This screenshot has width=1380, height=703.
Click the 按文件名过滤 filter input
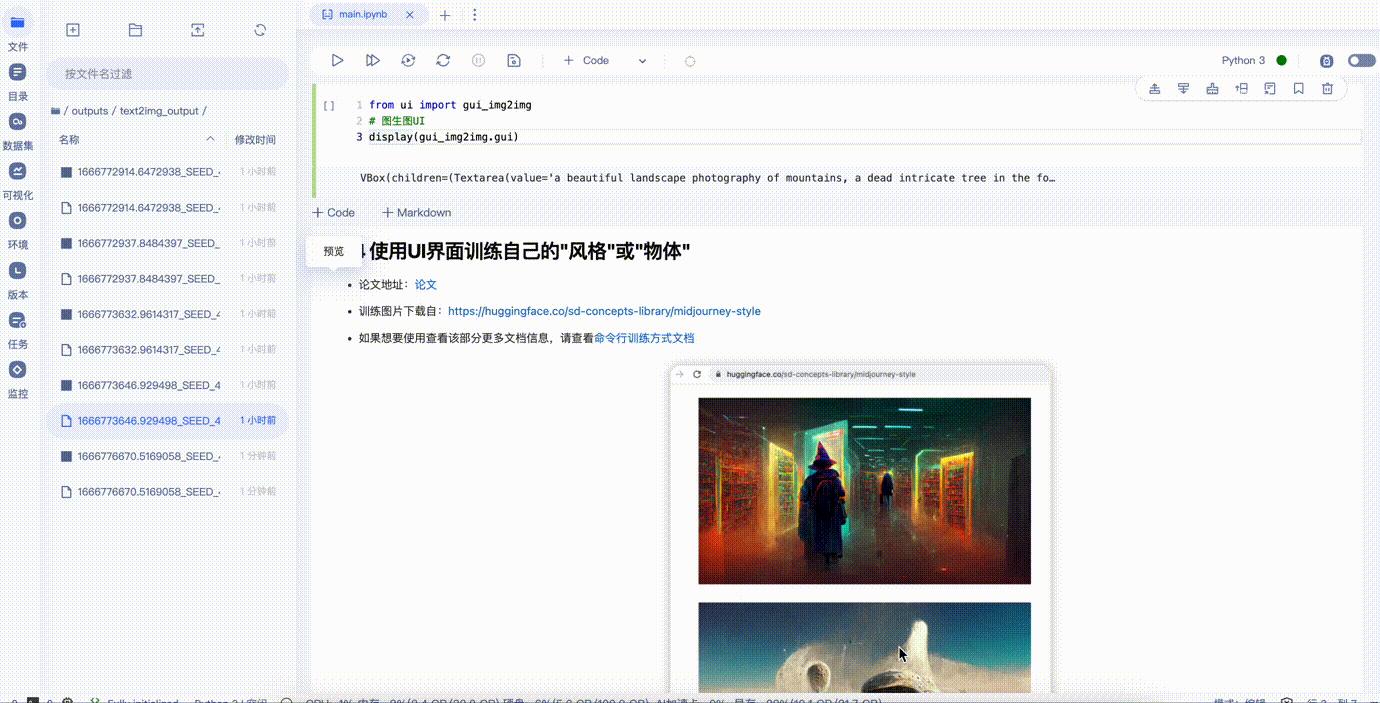click(168, 73)
